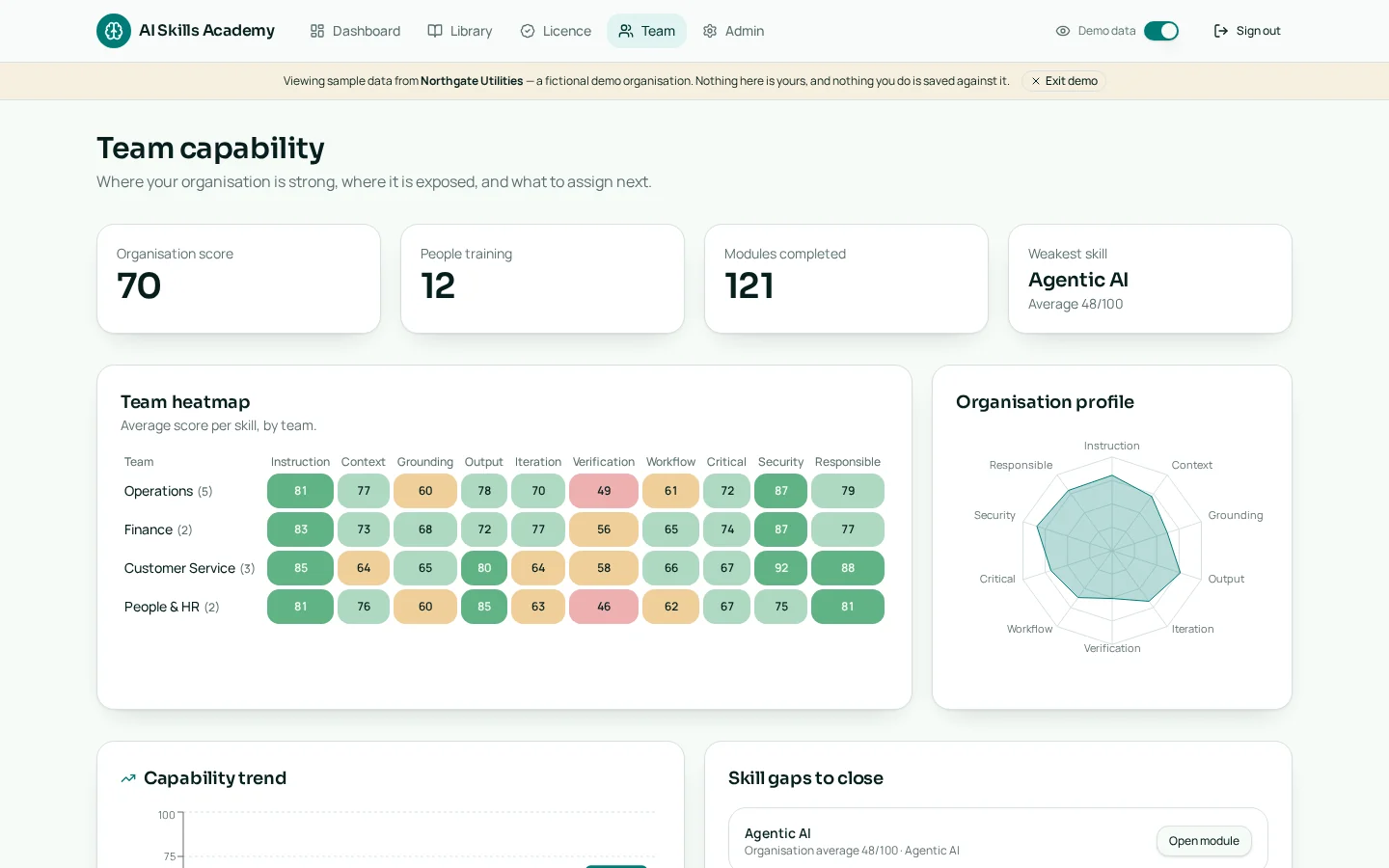Click the Average 48/100 text
The height and width of the screenshot is (868, 1389).
click(x=1076, y=304)
